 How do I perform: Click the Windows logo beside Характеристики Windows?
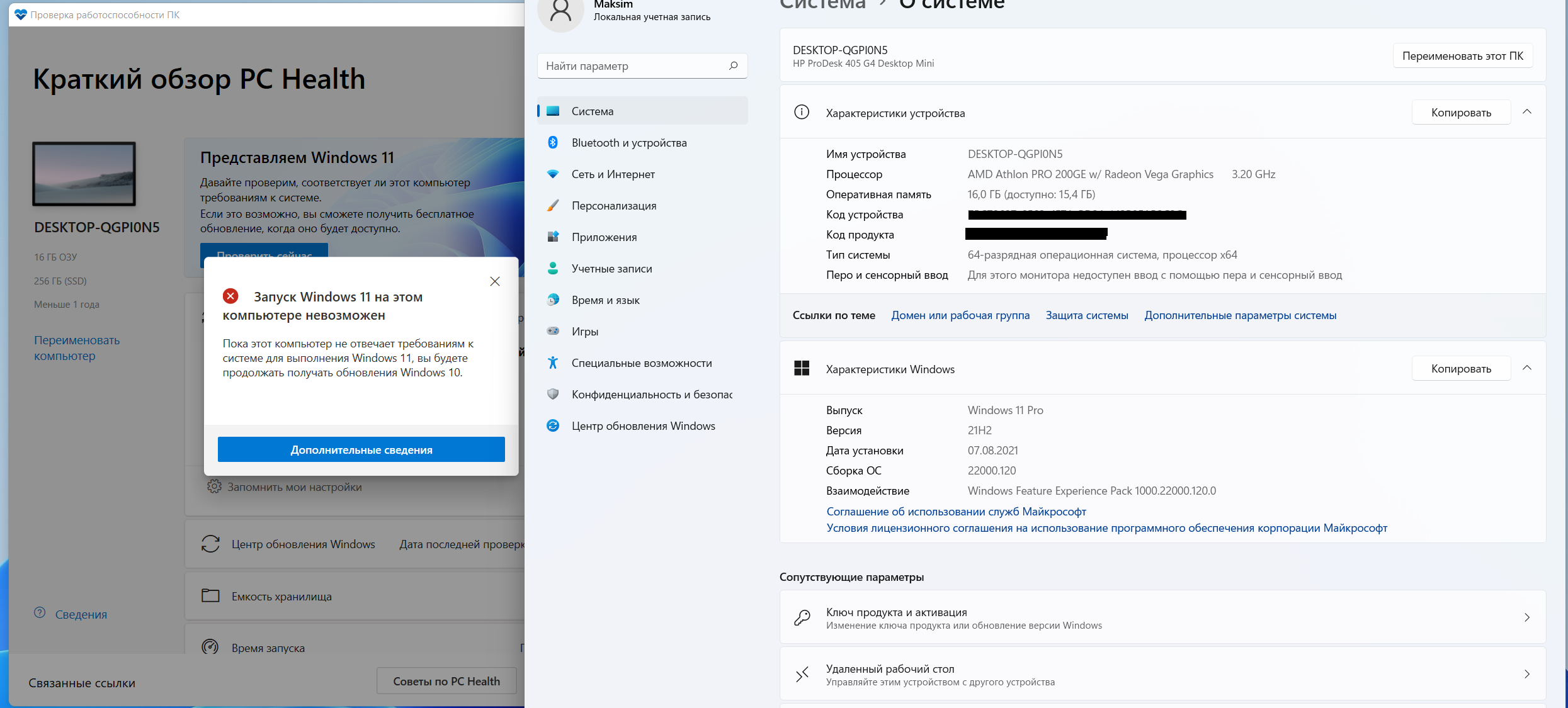[802, 368]
